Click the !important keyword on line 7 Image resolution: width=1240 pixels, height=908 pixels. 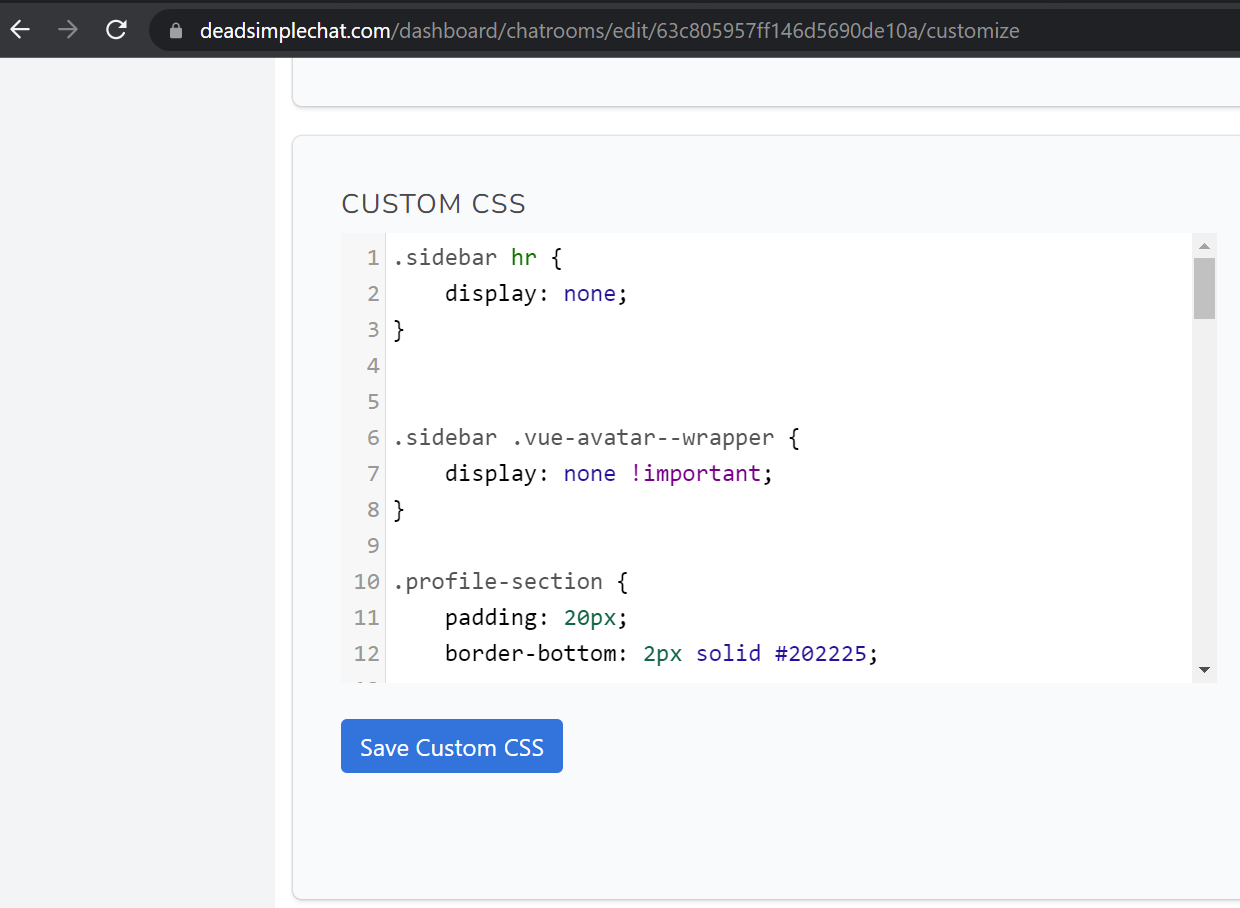(697, 473)
